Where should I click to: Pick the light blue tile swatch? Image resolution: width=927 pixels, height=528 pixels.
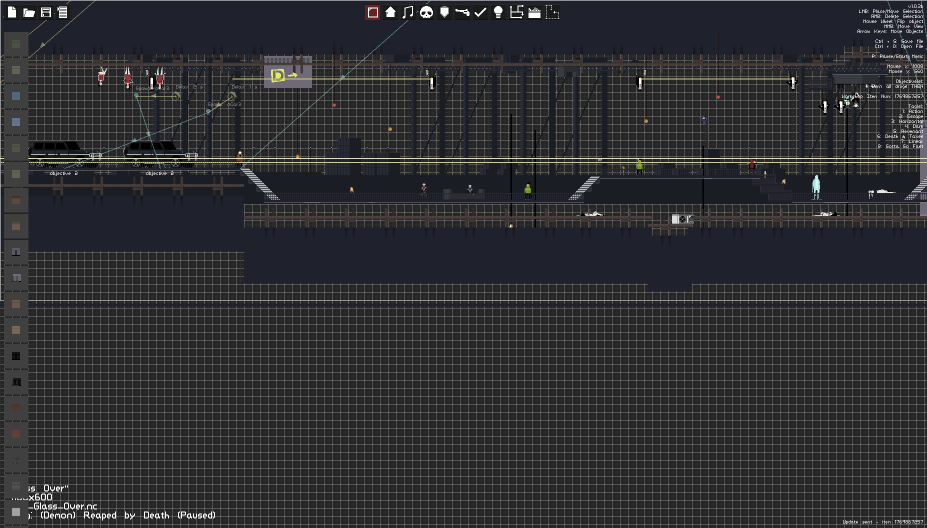click(x=16, y=122)
